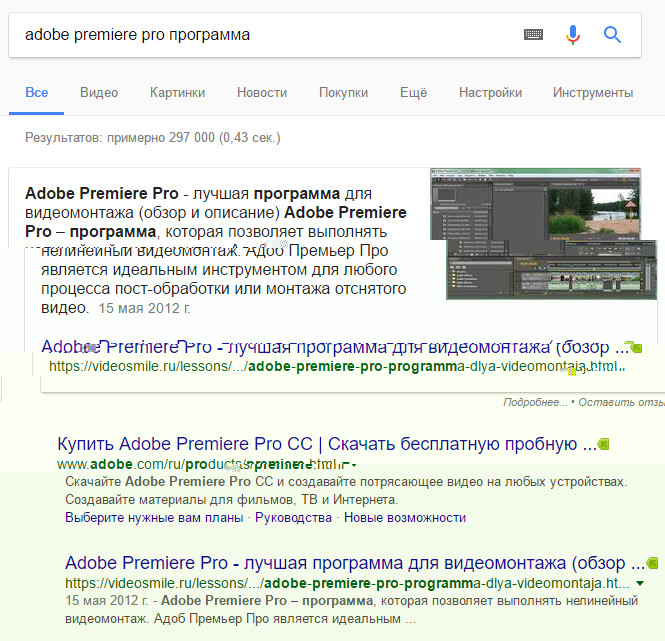Open the featured snippet Premiere screenshot thumbnail
Viewport: 665px width, 641px height.
pos(543,234)
